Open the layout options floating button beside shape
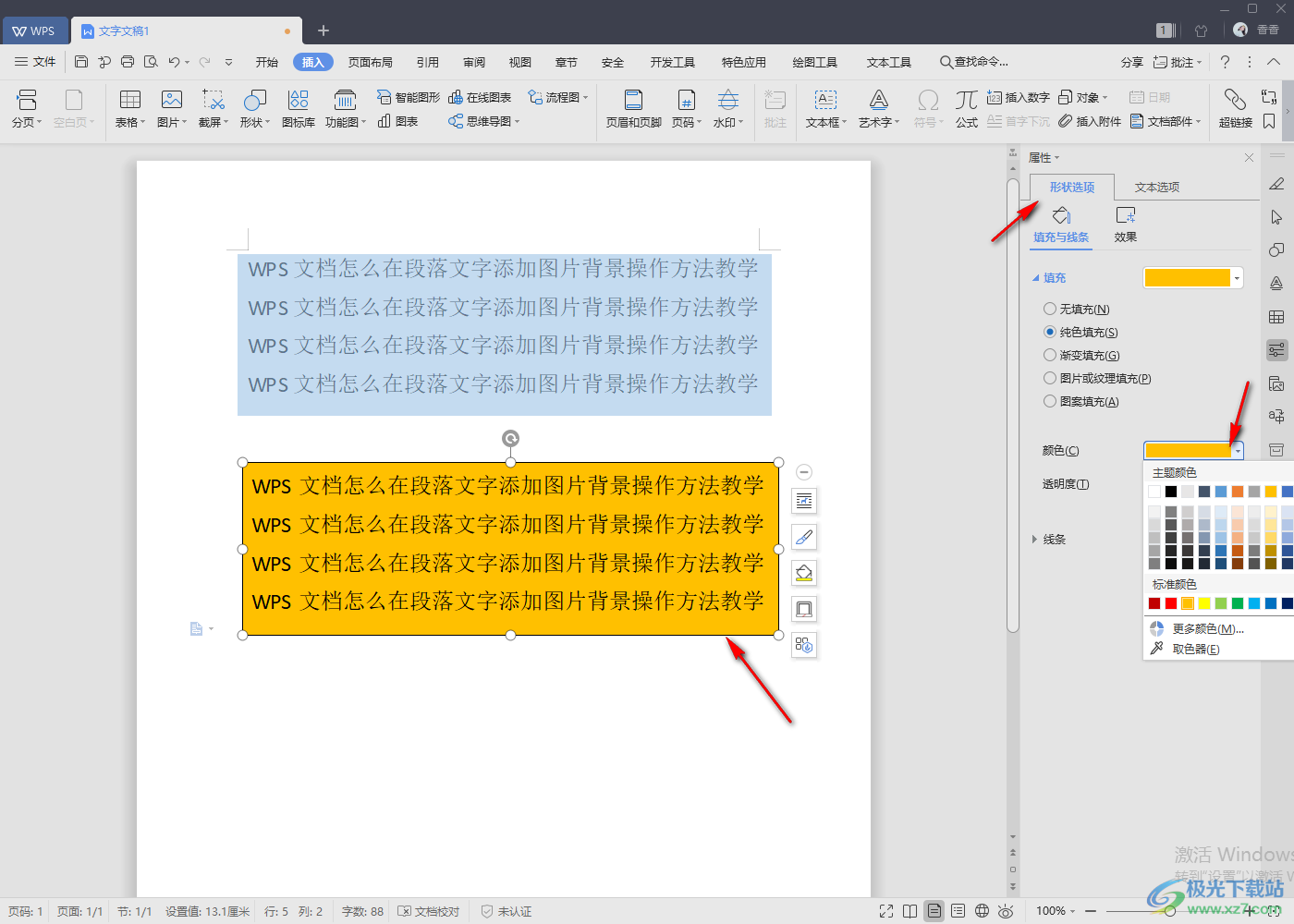Image resolution: width=1294 pixels, height=924 pixels. [804, 501]
